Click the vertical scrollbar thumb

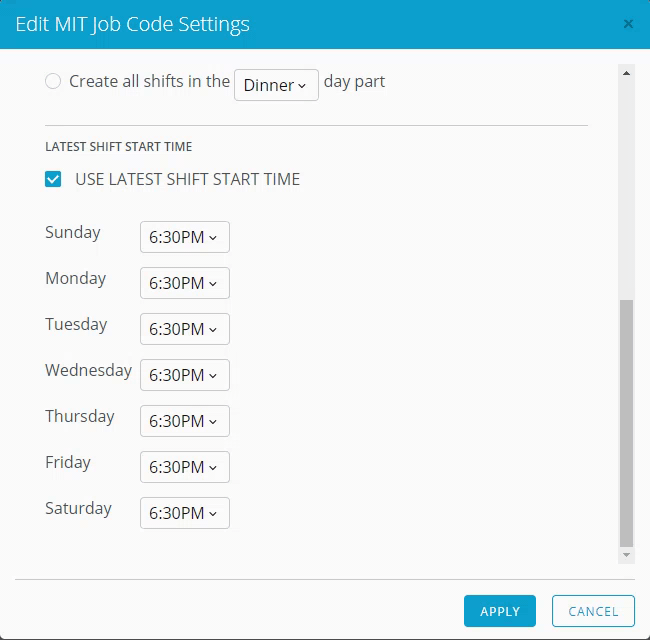click(626, 424)
